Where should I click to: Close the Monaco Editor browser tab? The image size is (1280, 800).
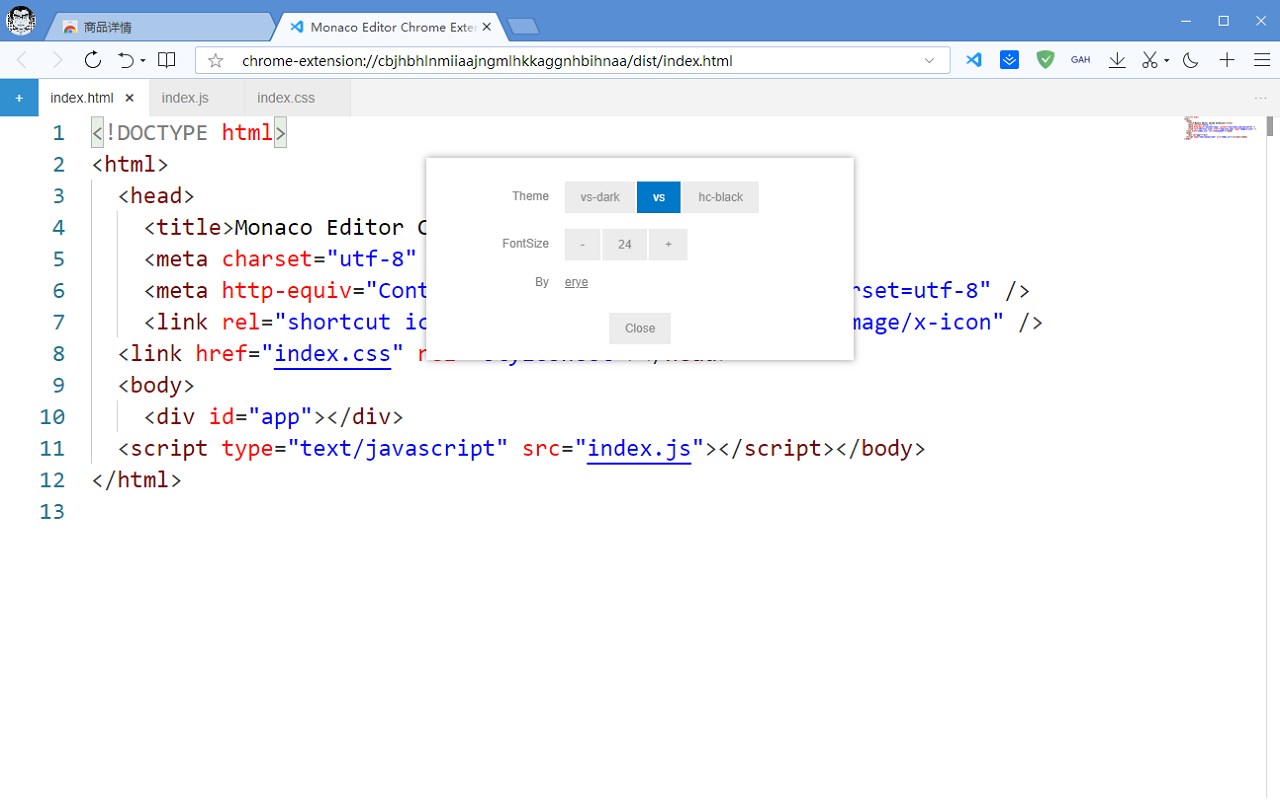point(488,27)
